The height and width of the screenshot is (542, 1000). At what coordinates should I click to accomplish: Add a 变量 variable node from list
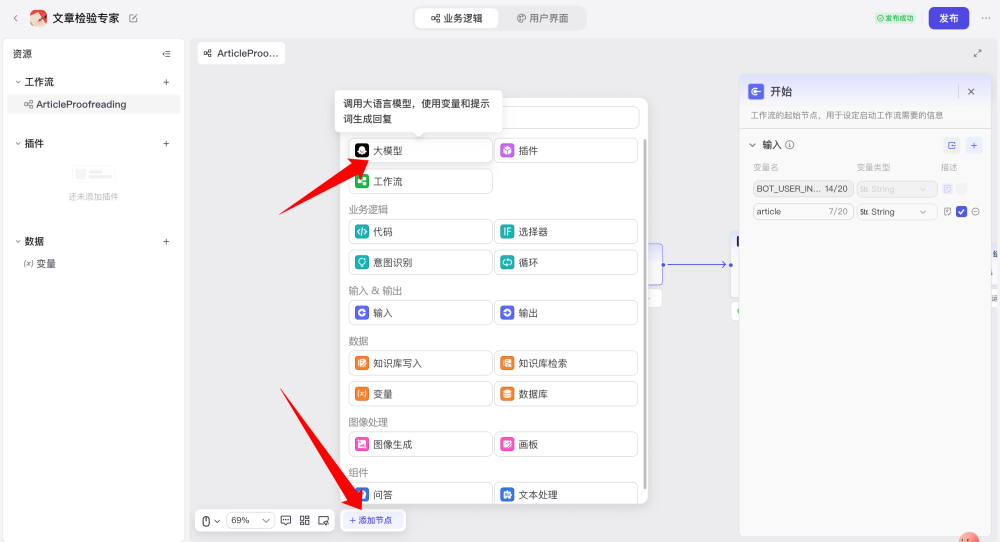pyautogui.click(x=420, y=393)
